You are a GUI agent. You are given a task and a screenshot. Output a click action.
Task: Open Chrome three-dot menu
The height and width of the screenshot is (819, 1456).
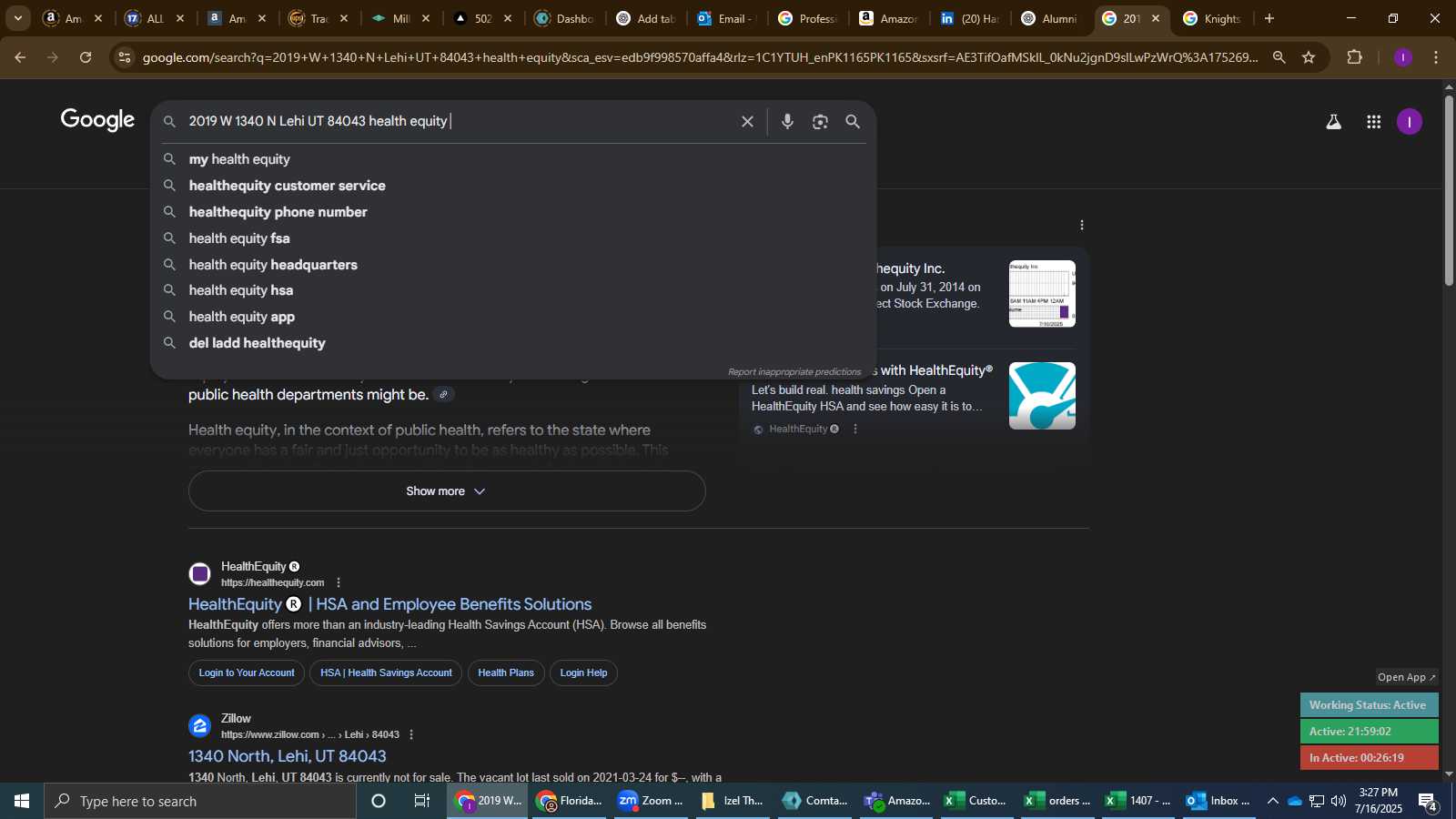pos(1436,57)
